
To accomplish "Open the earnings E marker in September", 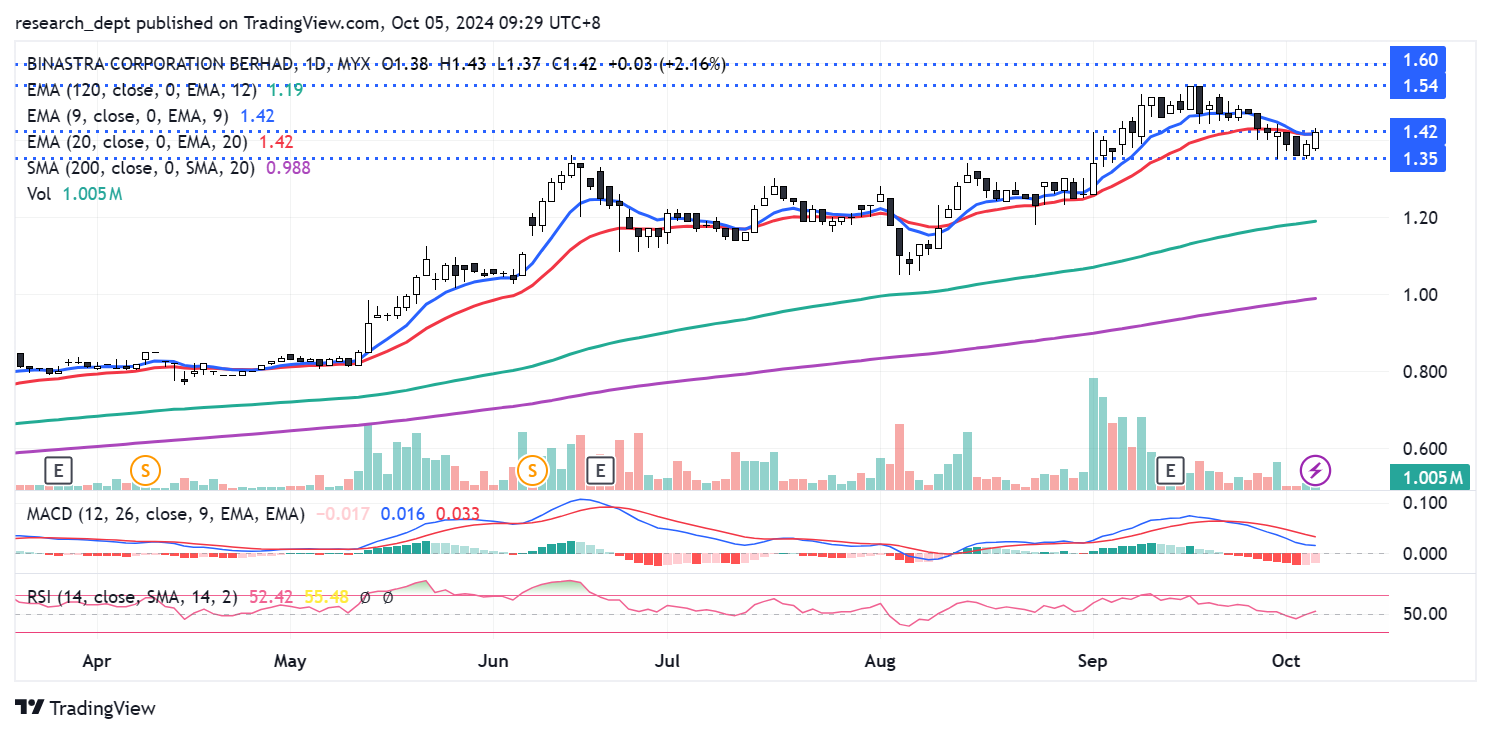I will click(1170, 469).
